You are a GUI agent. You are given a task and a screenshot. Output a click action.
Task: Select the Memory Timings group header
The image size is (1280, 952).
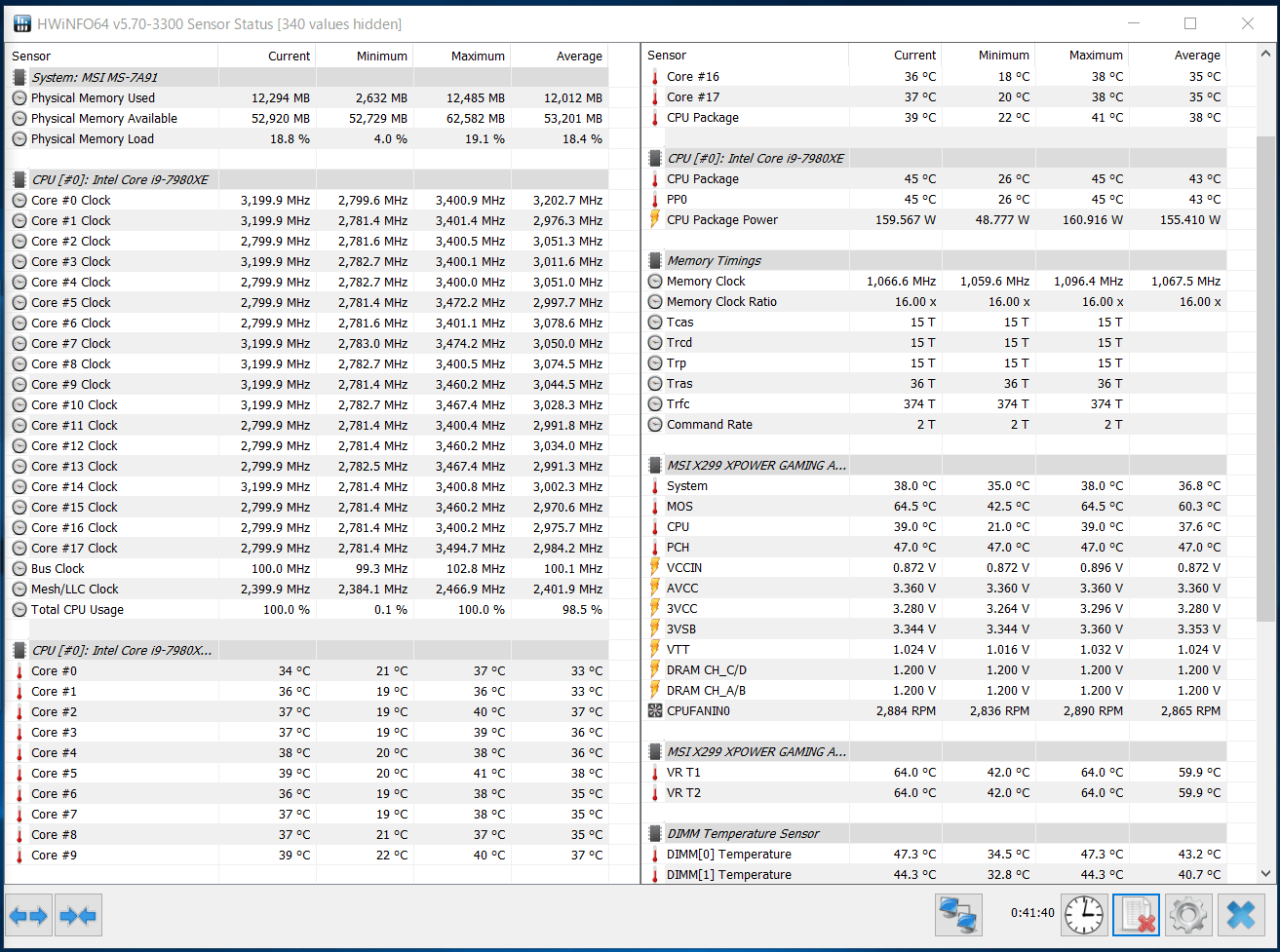point(934,260)
